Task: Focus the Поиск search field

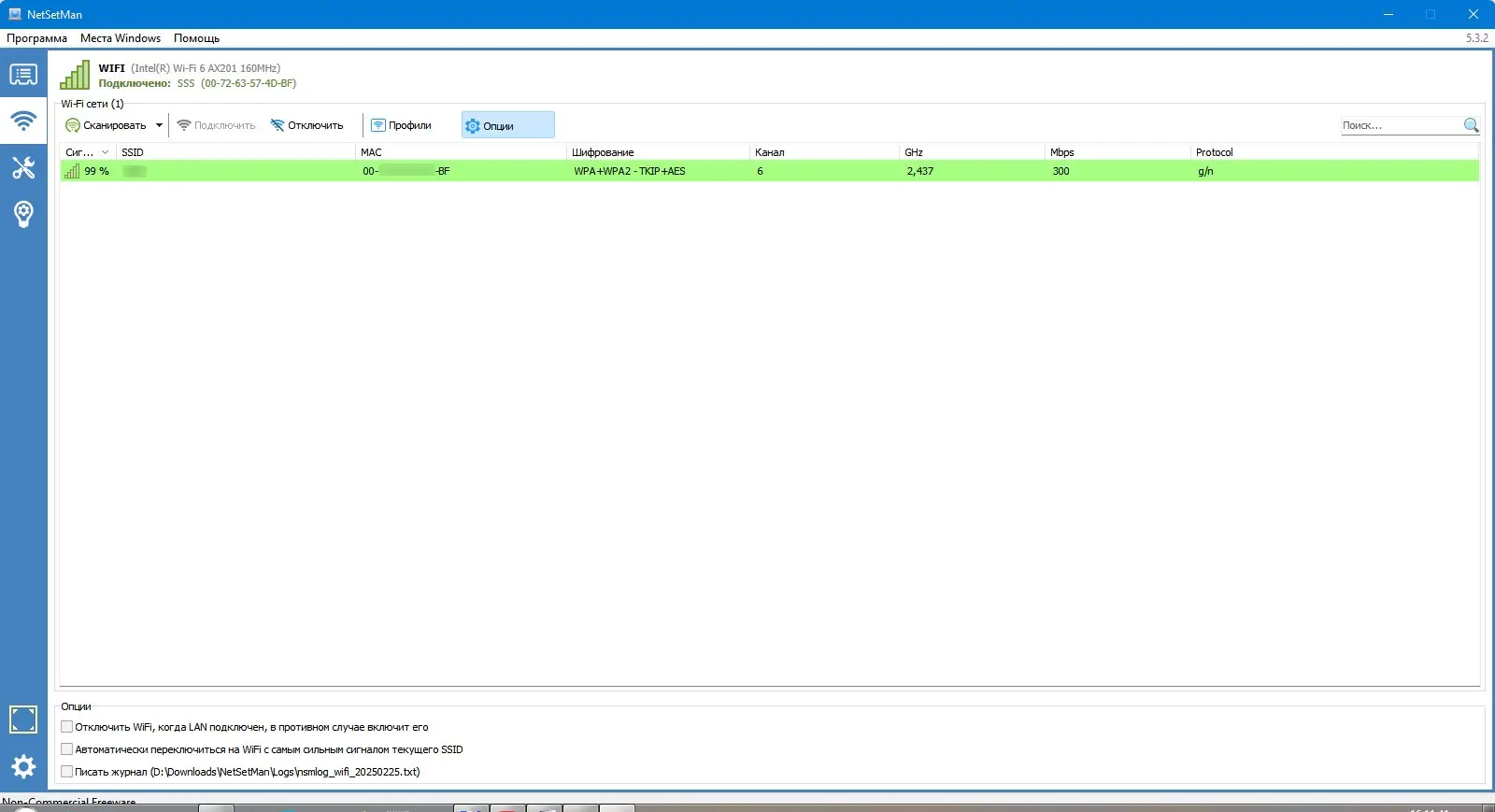Action: pos(1402,125)
